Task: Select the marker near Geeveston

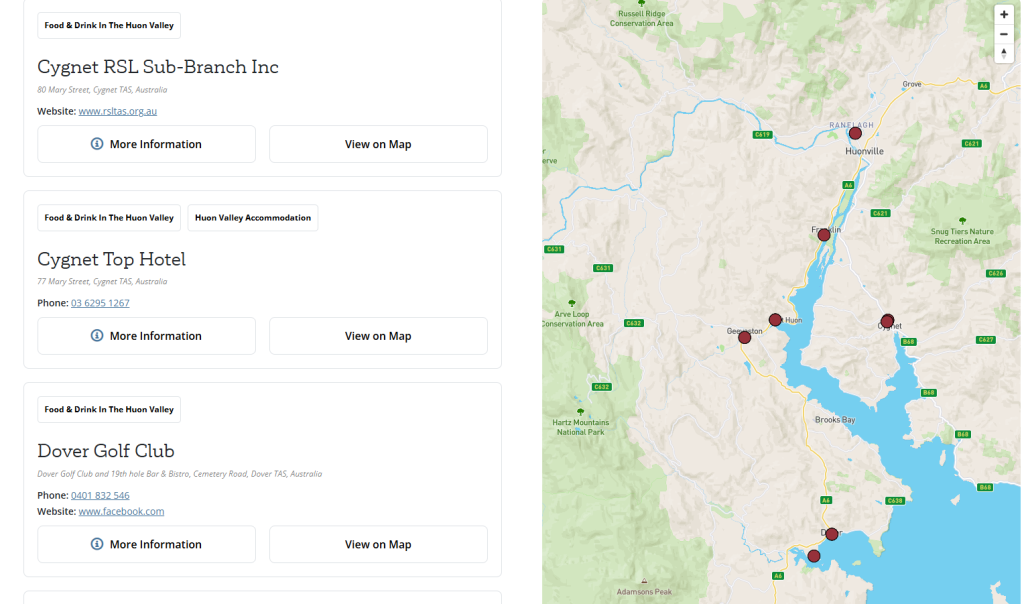Action: (x=744, y=337)
